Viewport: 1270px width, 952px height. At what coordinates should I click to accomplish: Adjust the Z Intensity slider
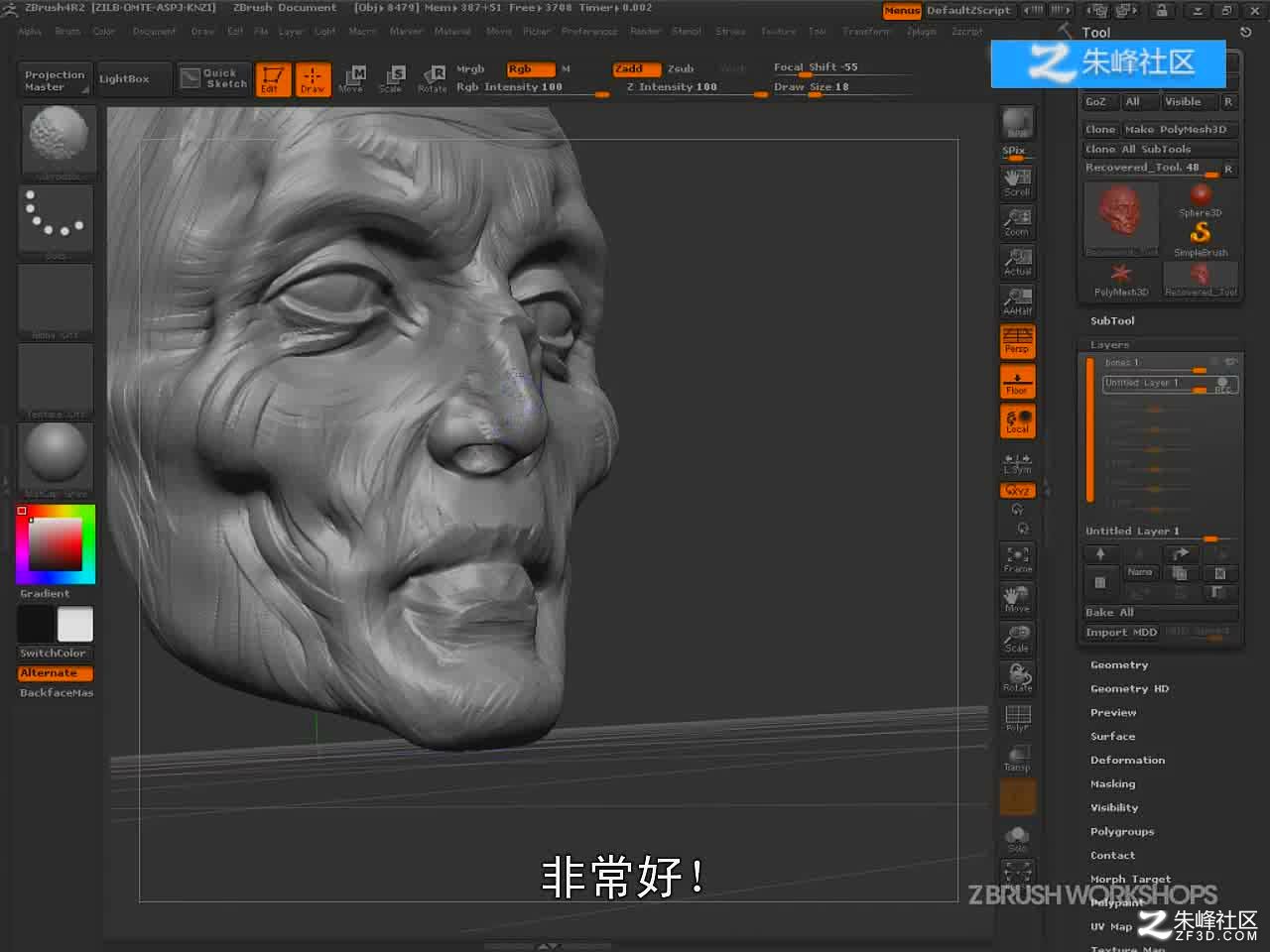coord(698,87)
